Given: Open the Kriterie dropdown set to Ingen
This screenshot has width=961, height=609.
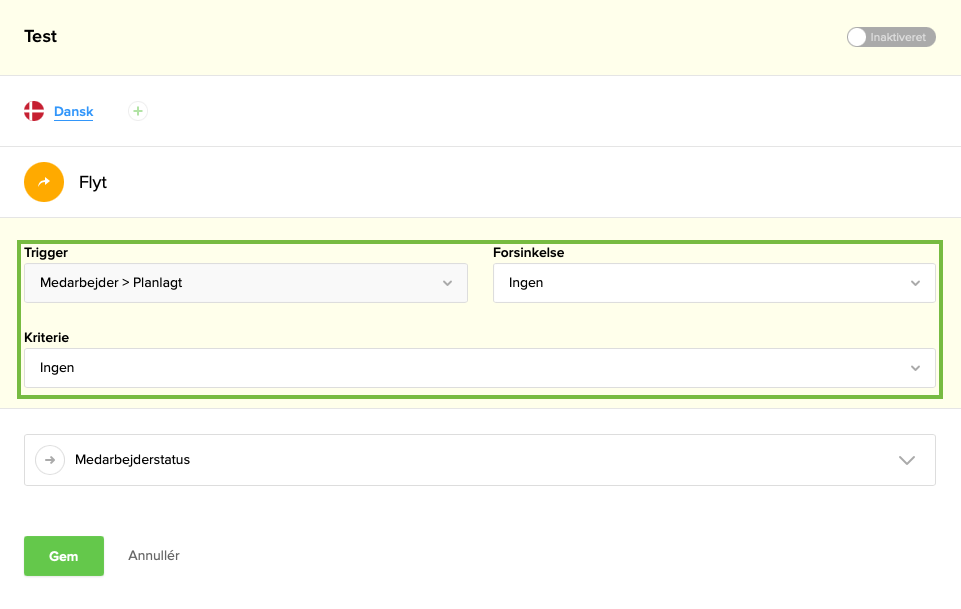Looking at the screenshot, I should [x=479, y=368].
